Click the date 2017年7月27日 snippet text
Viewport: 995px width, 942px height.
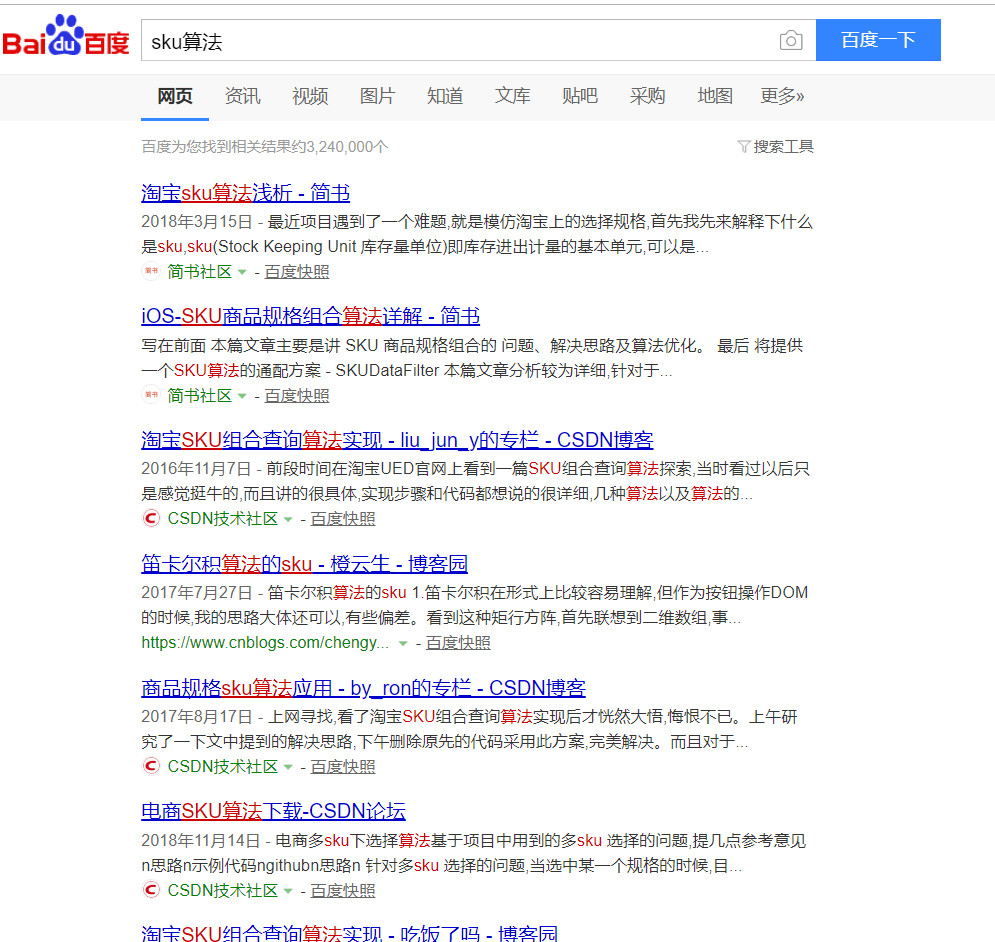(197, 592)
